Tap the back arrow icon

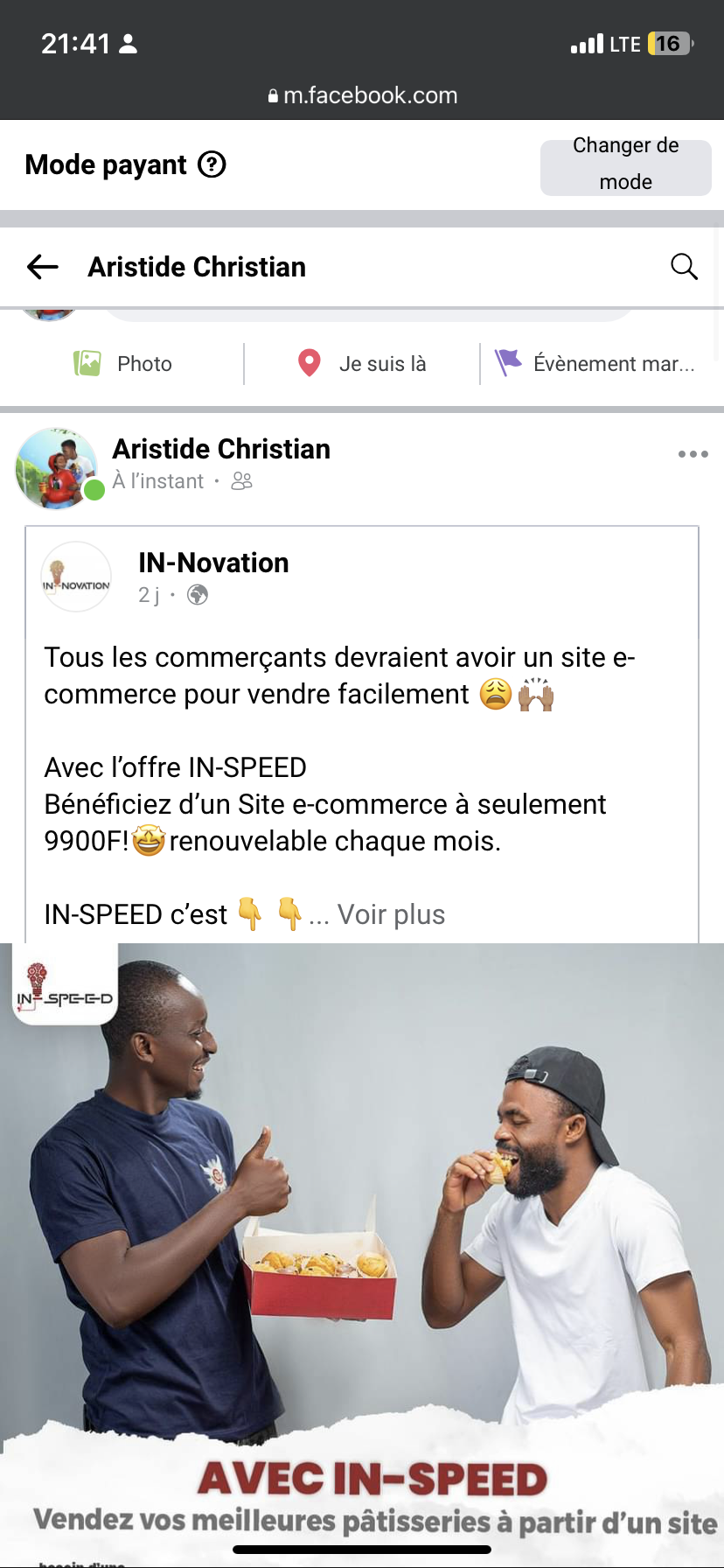42,267
